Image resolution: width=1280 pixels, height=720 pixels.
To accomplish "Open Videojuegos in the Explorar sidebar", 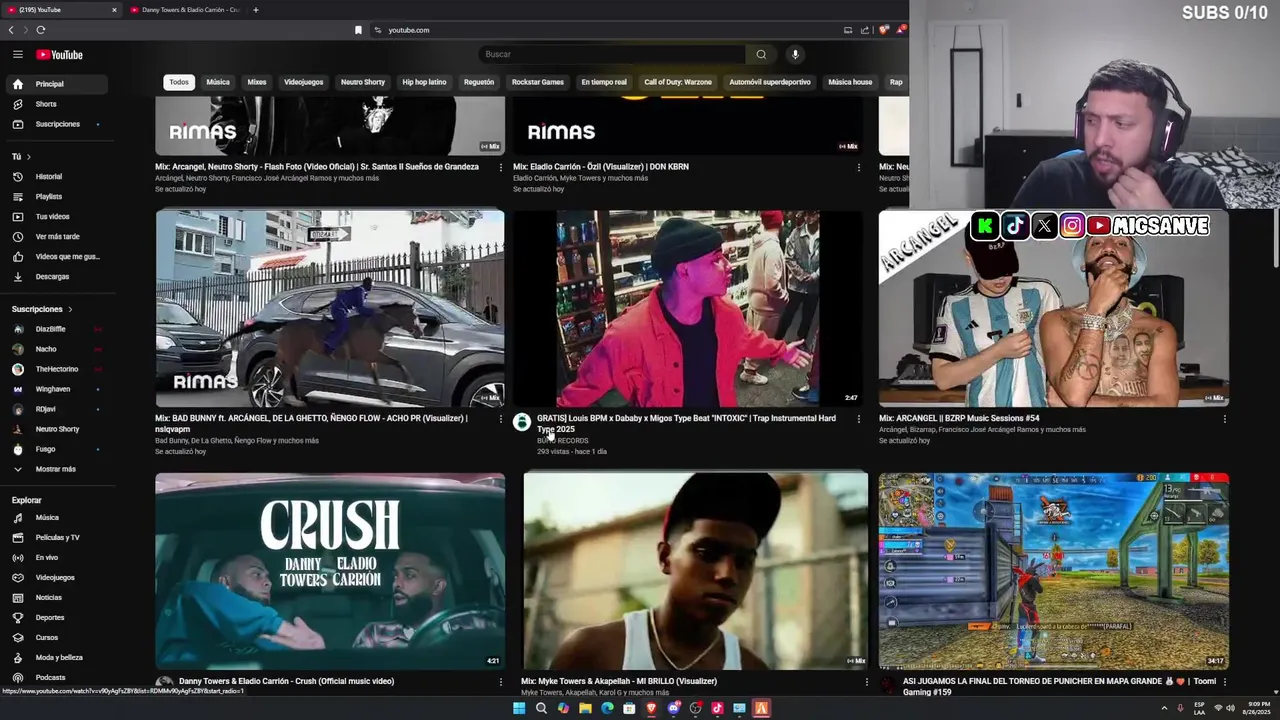I will [x=56, y=577].
